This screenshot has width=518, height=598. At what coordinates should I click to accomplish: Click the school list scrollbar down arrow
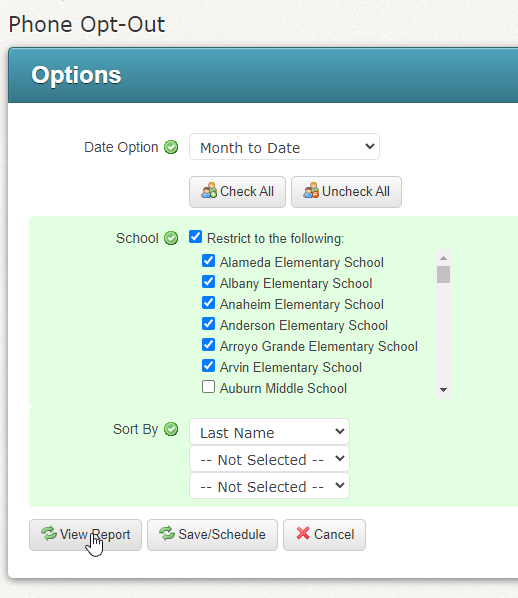[443, 390]
